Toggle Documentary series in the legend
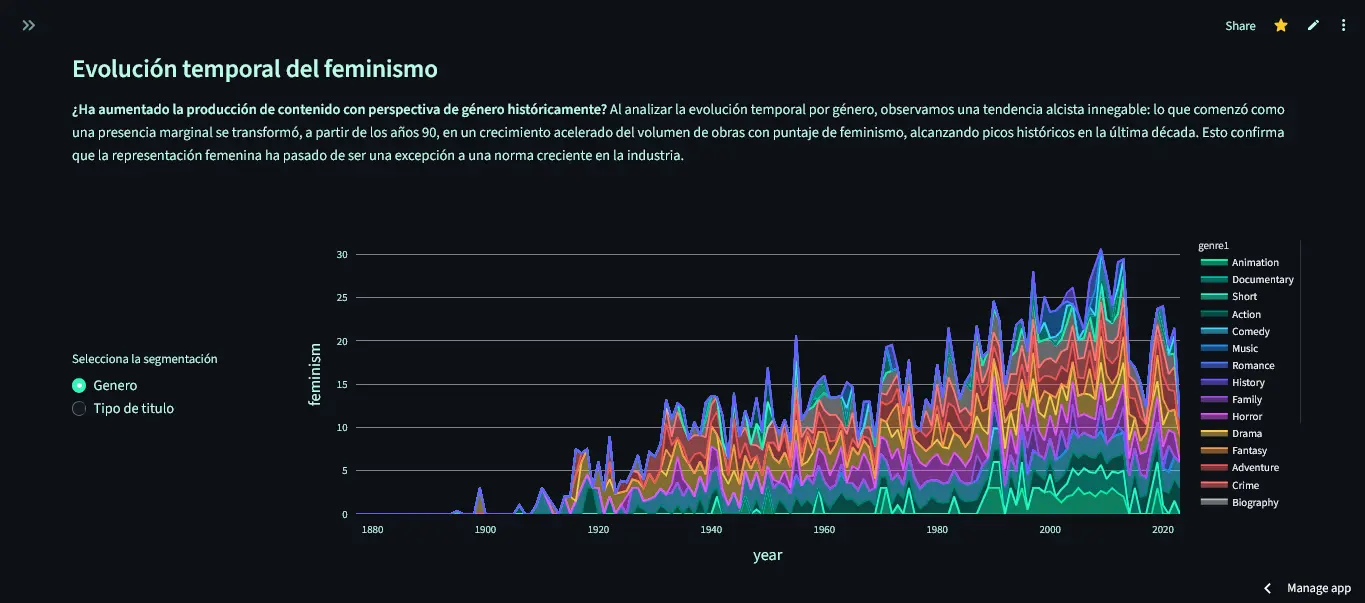 1262,280
